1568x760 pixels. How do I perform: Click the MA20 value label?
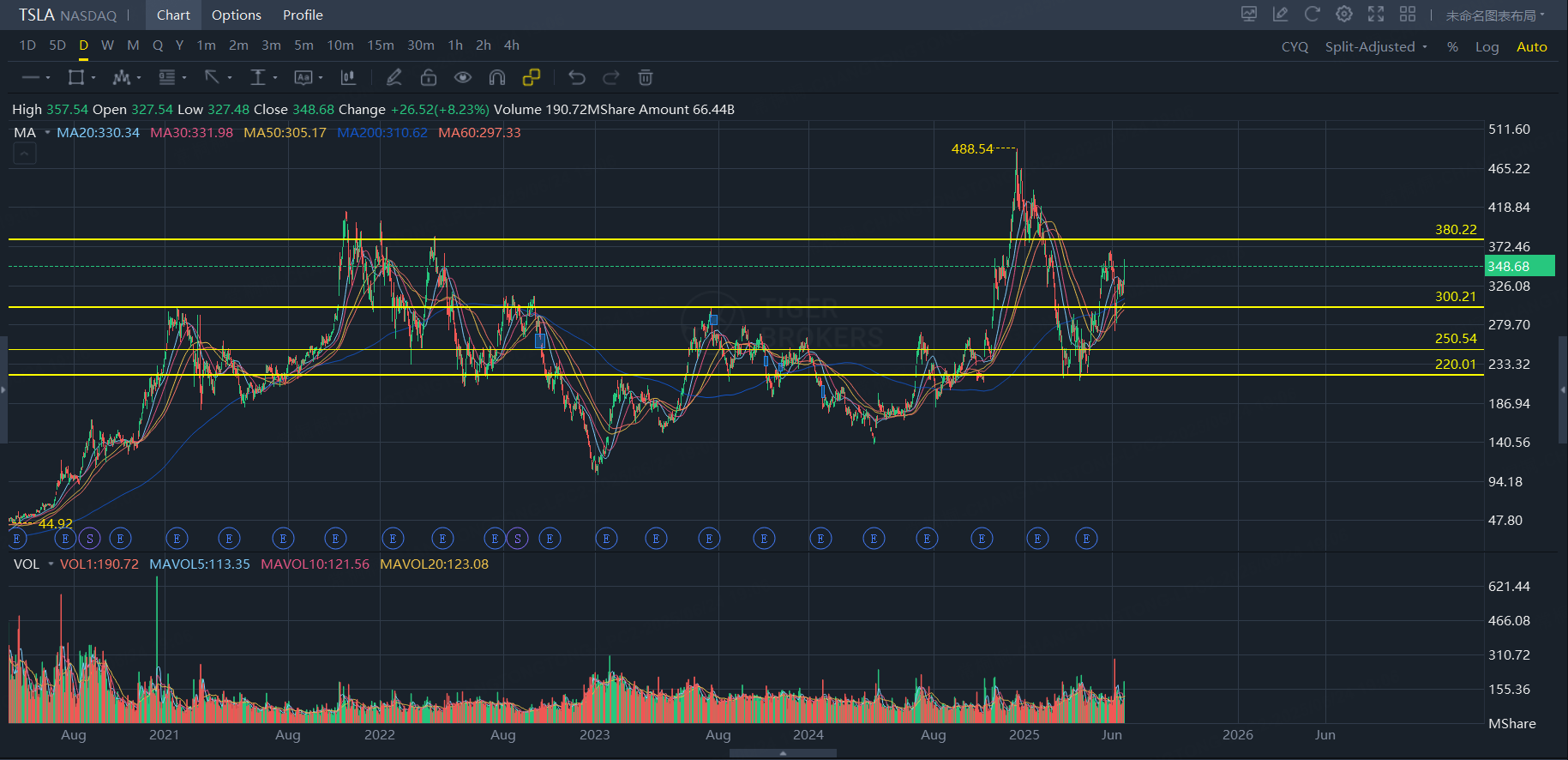click(x=98, y=133)
